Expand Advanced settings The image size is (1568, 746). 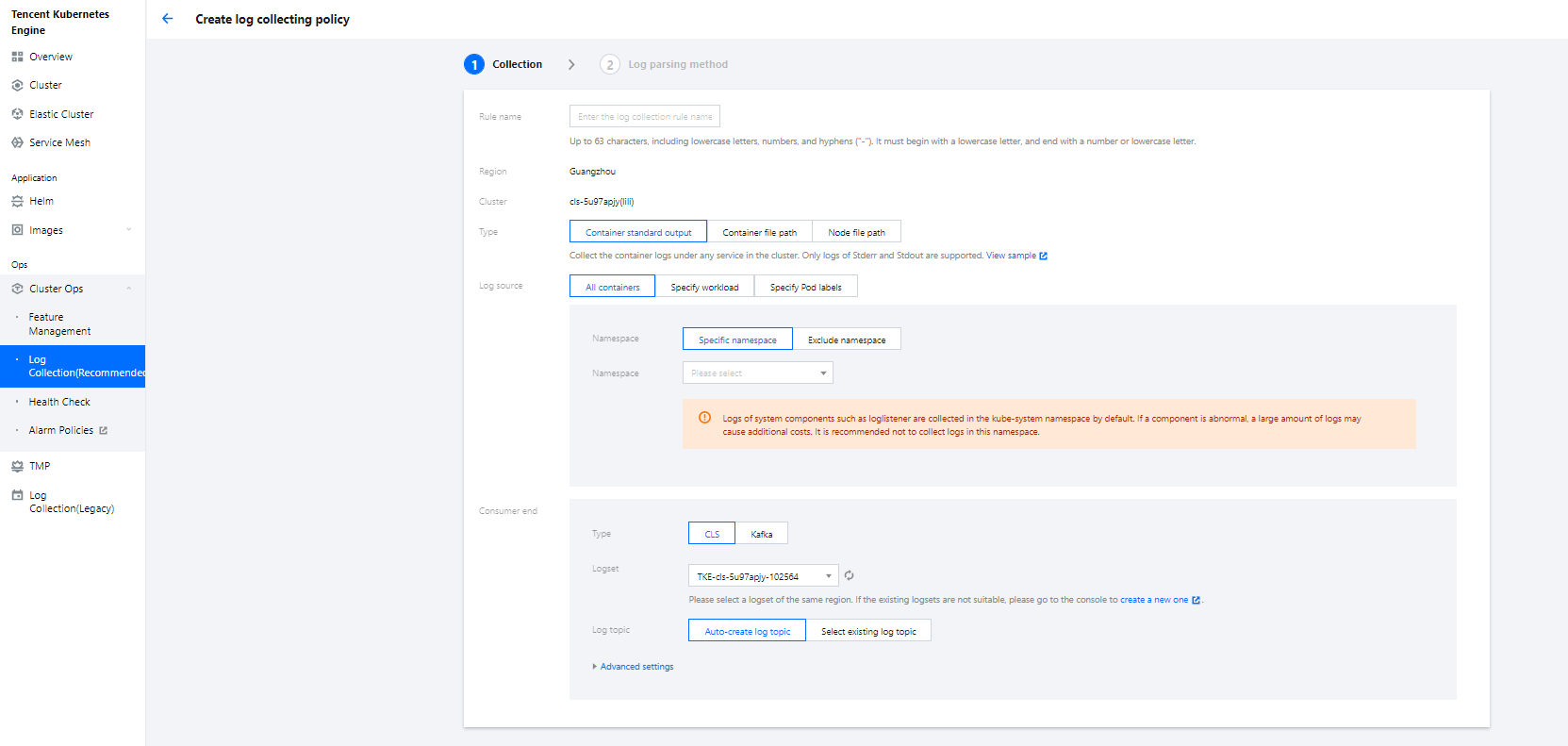[x=635, y=667]
